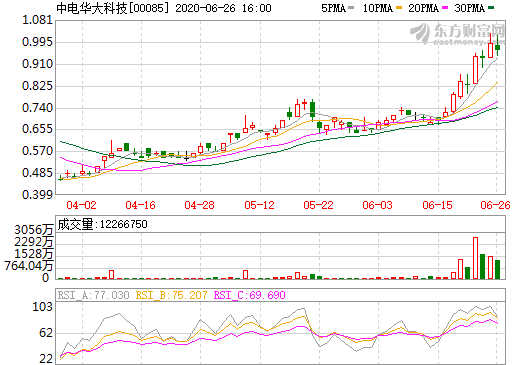Click the RSI_C:69.690 indicator label
Screen dimensions: 520x365
click(x=249, y=295)
